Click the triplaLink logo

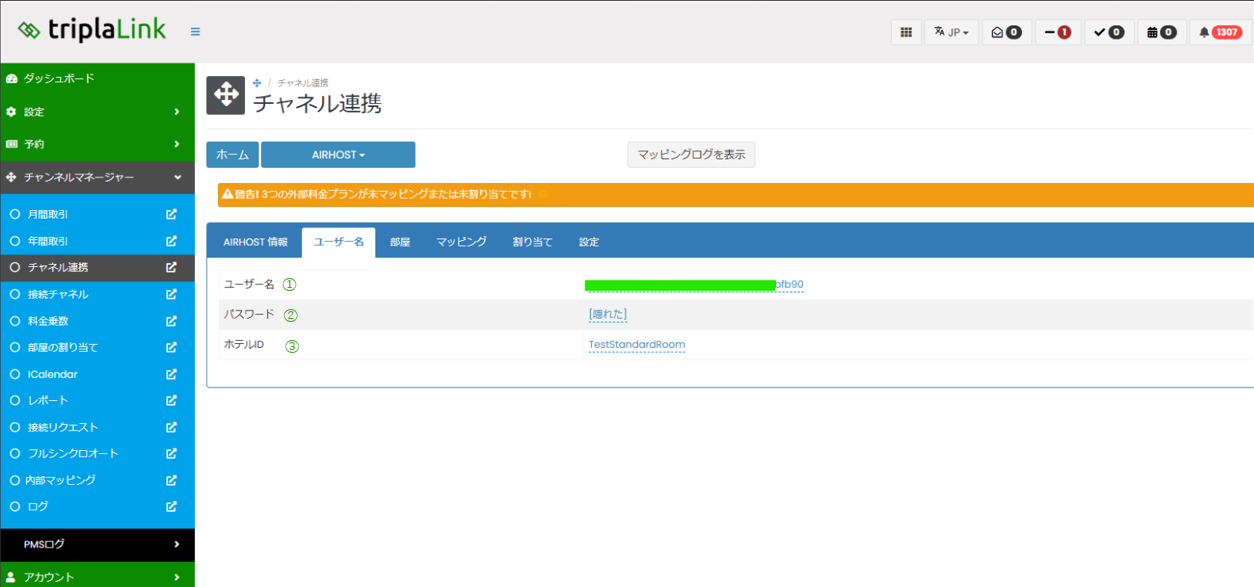coord(92,30)
